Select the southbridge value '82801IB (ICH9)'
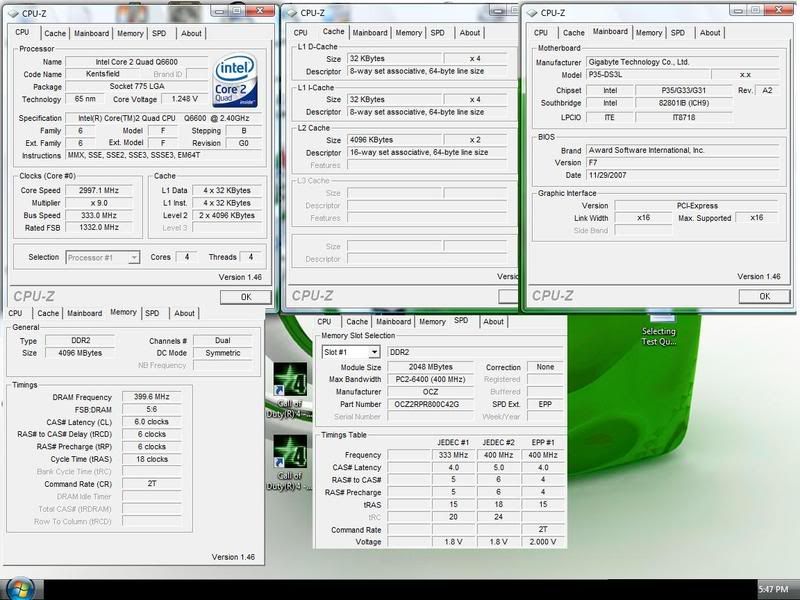 pos(684,103)
